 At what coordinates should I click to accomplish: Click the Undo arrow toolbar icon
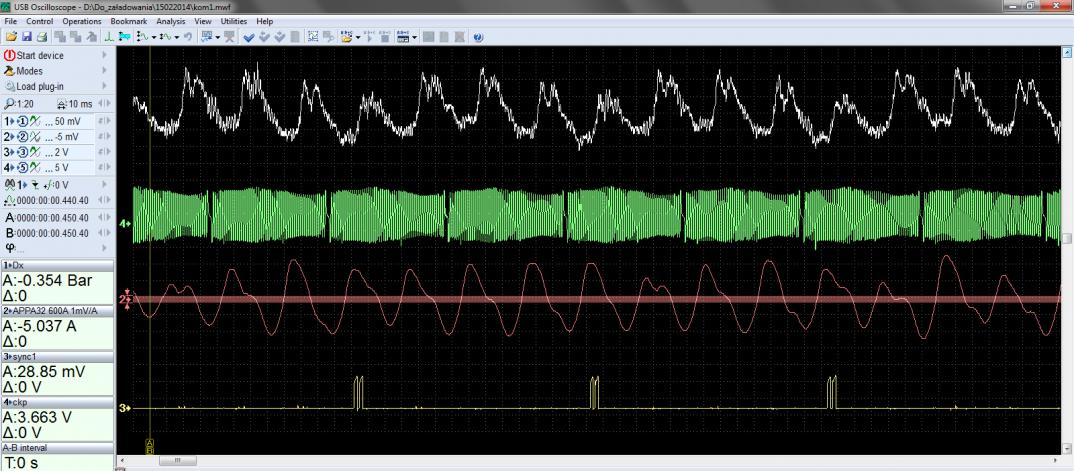(x=187, y=35)
